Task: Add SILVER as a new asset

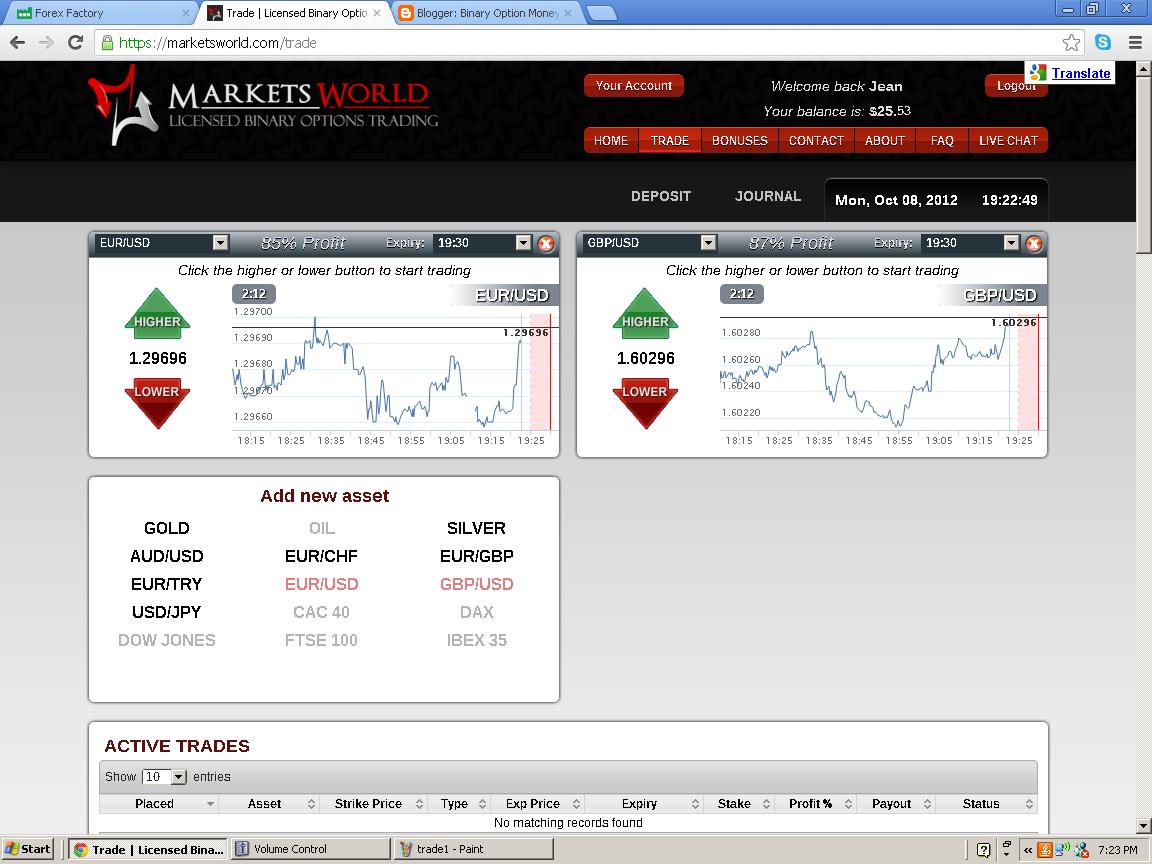Action: [476, 528]
